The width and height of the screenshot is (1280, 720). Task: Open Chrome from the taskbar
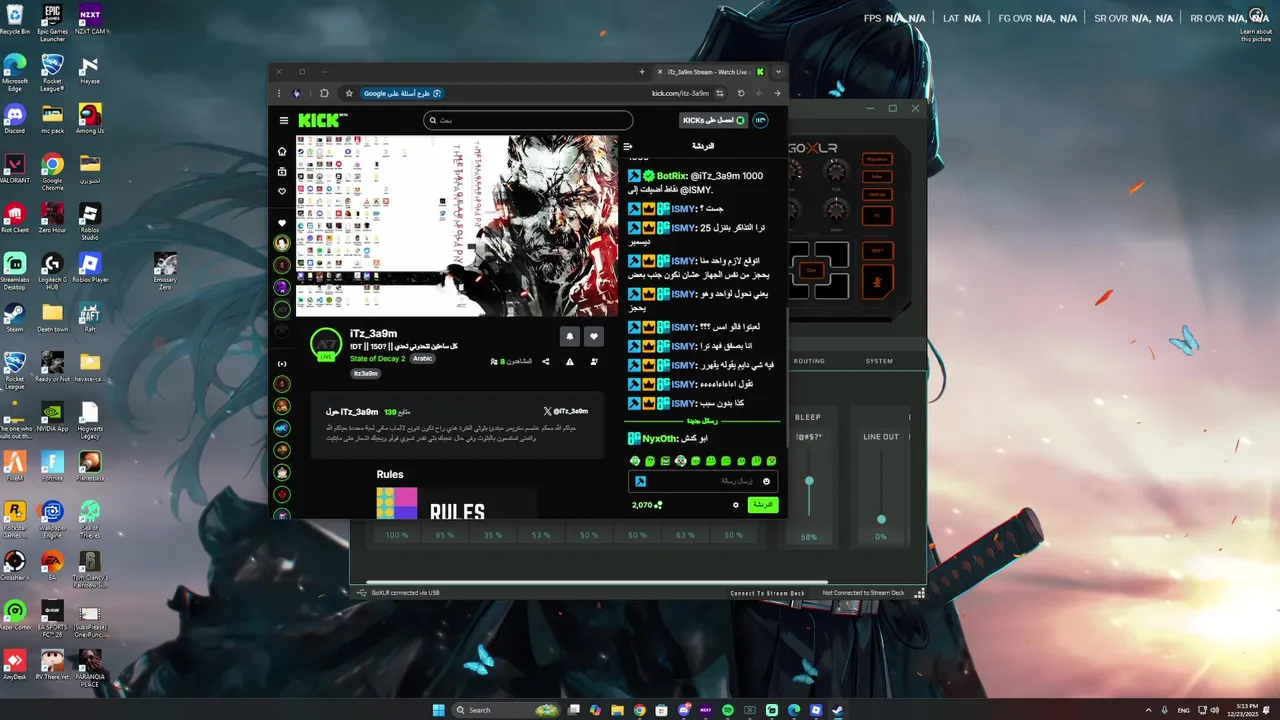click(639, 710)
